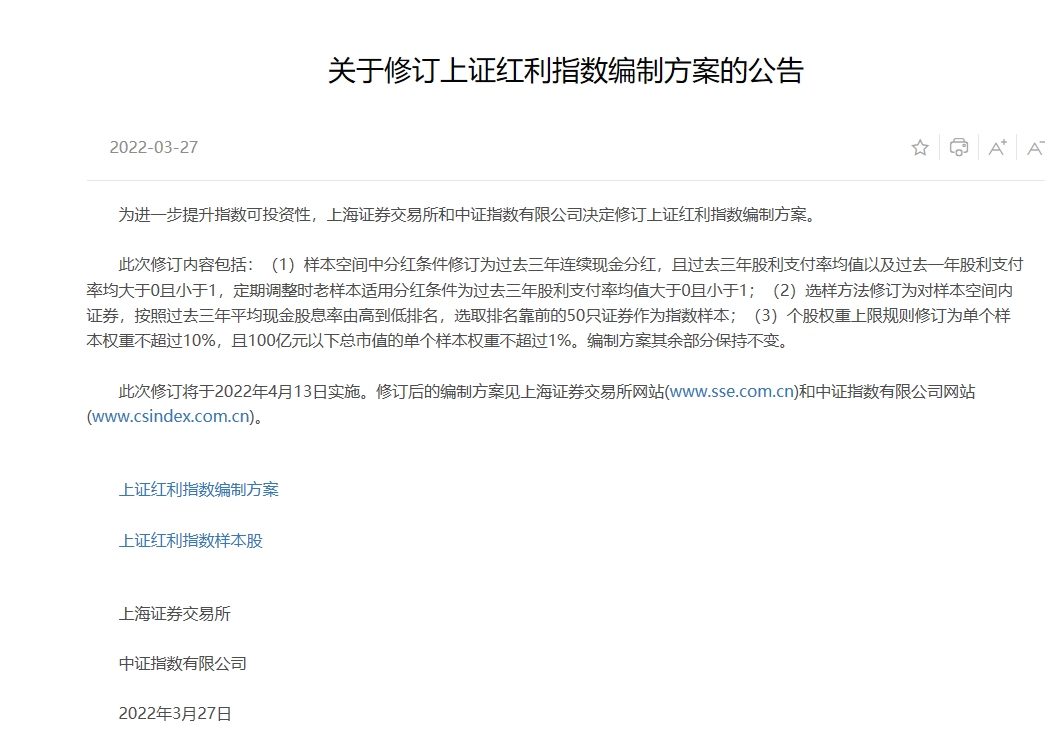Click the signature line 上海证券交易所

(175, 614)
